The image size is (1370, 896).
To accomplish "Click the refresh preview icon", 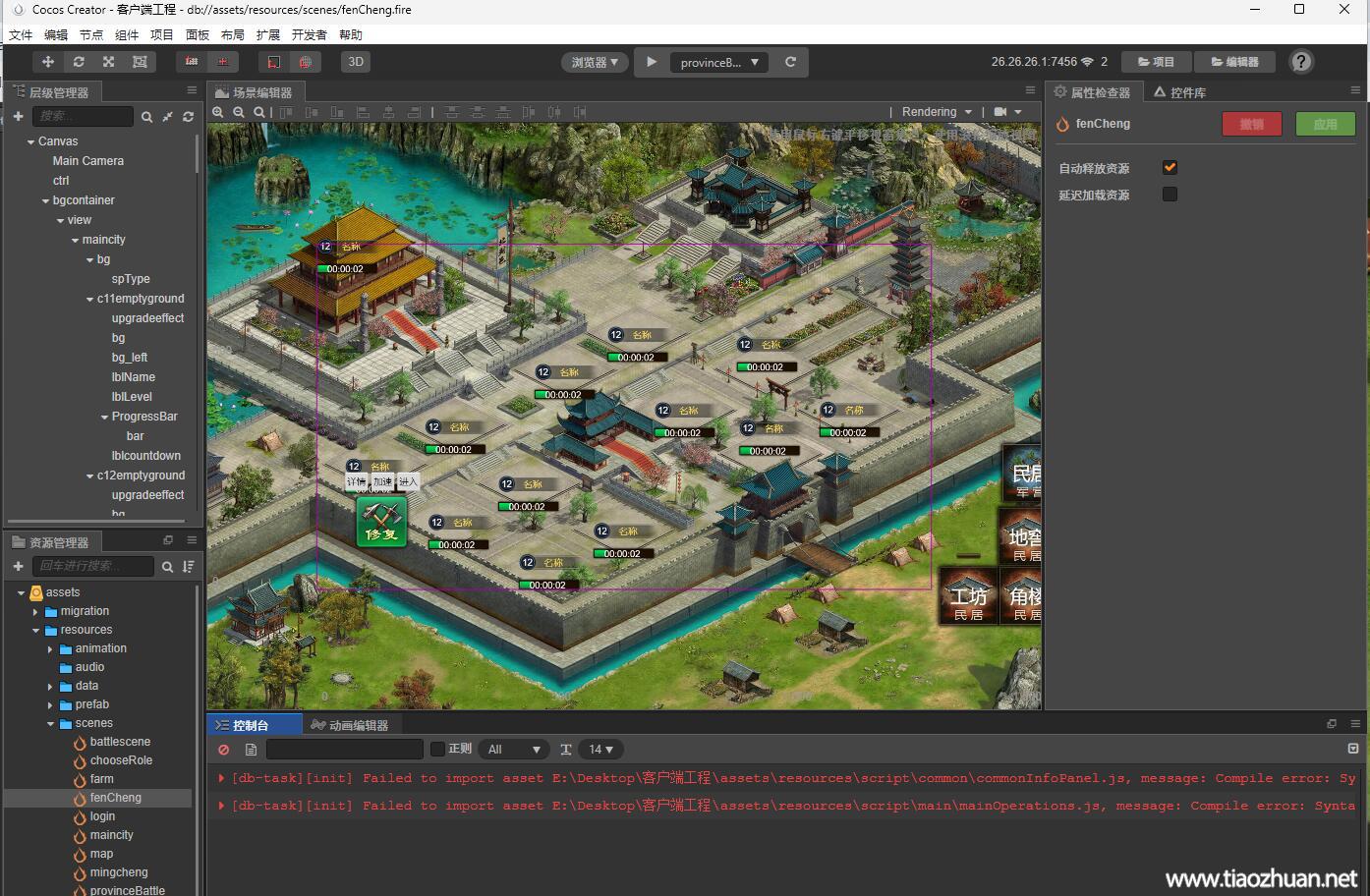I will [x=790, y=62].
